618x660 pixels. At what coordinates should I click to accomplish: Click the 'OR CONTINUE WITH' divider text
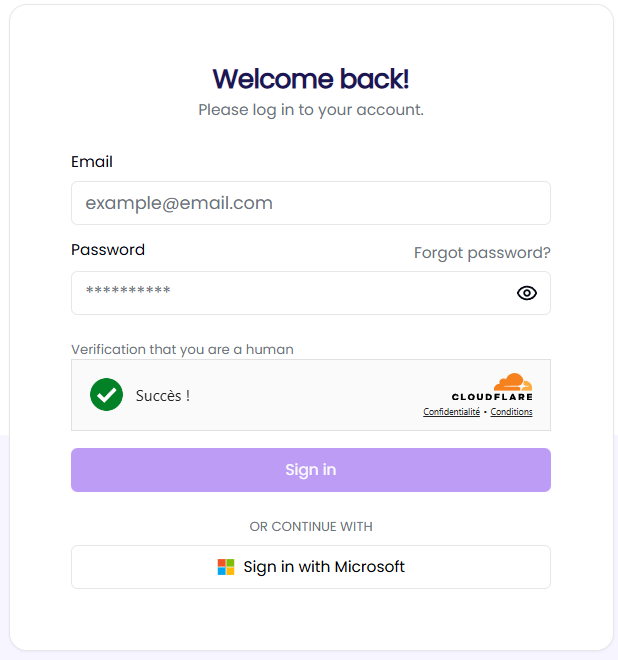[311, 526]
